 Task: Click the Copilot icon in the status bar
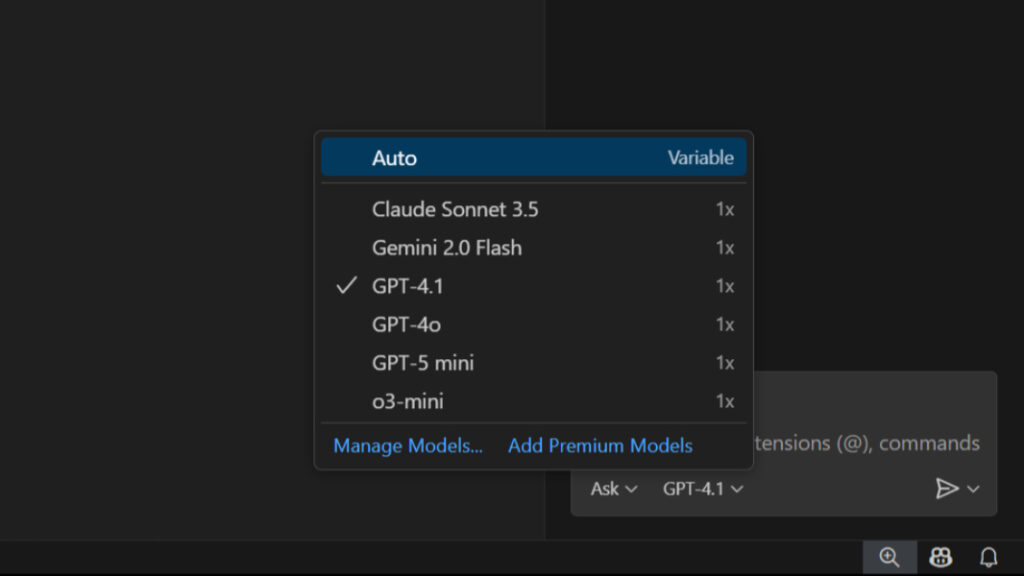941,557
